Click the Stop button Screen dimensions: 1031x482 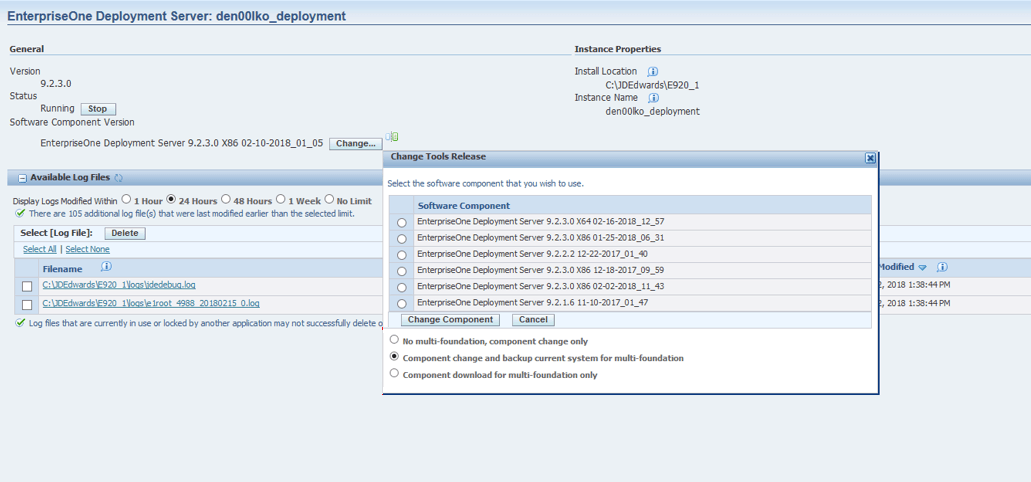98,109
